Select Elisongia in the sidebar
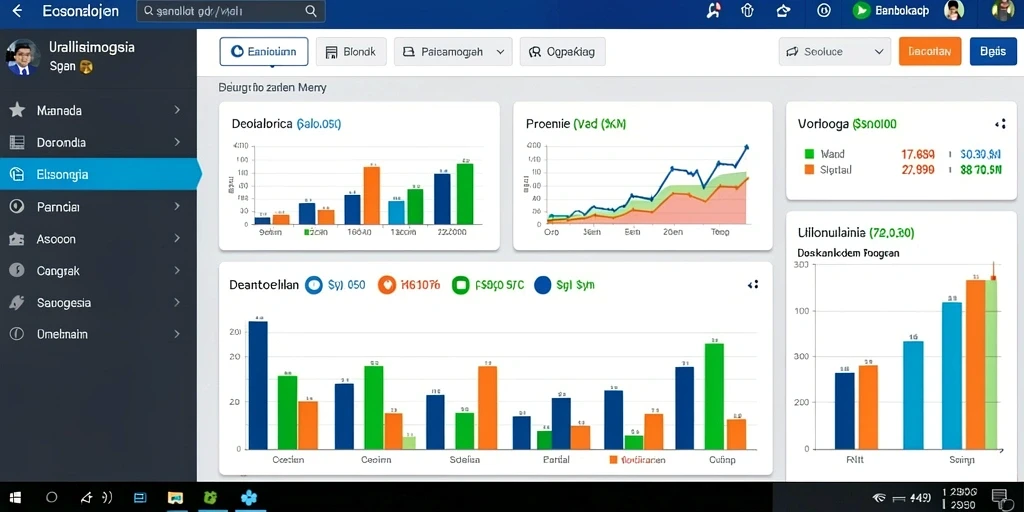 [98, 174]
